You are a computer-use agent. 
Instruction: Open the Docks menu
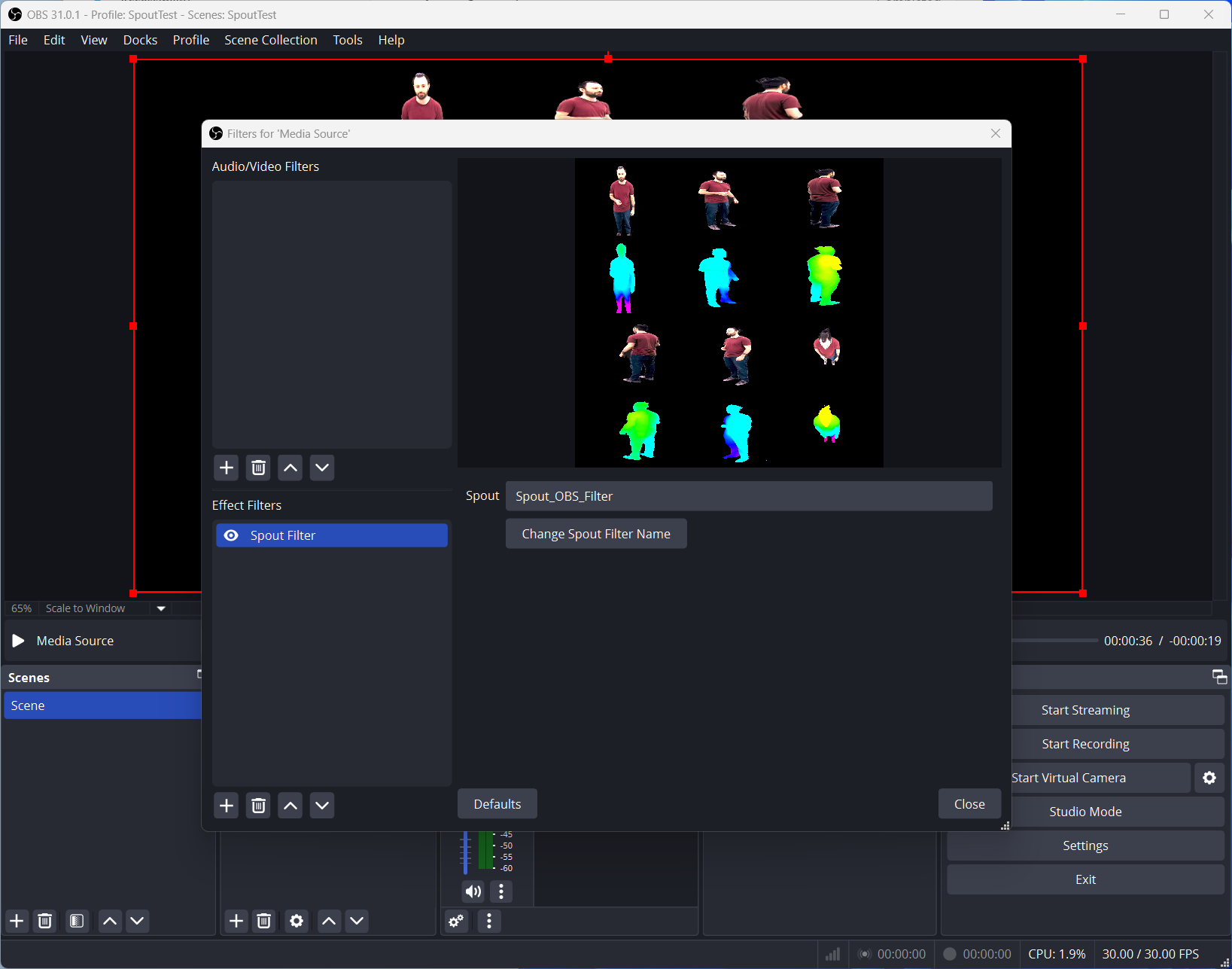coord(140,40)
